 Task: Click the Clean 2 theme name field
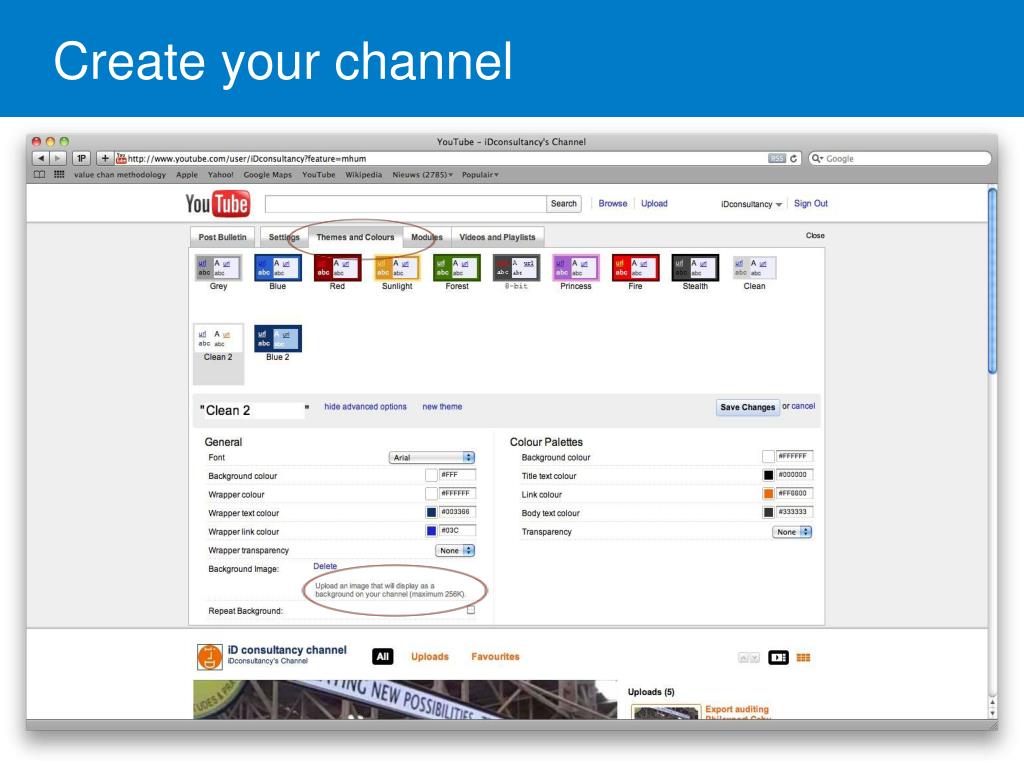pyautogui.click(x=255, y=410)
